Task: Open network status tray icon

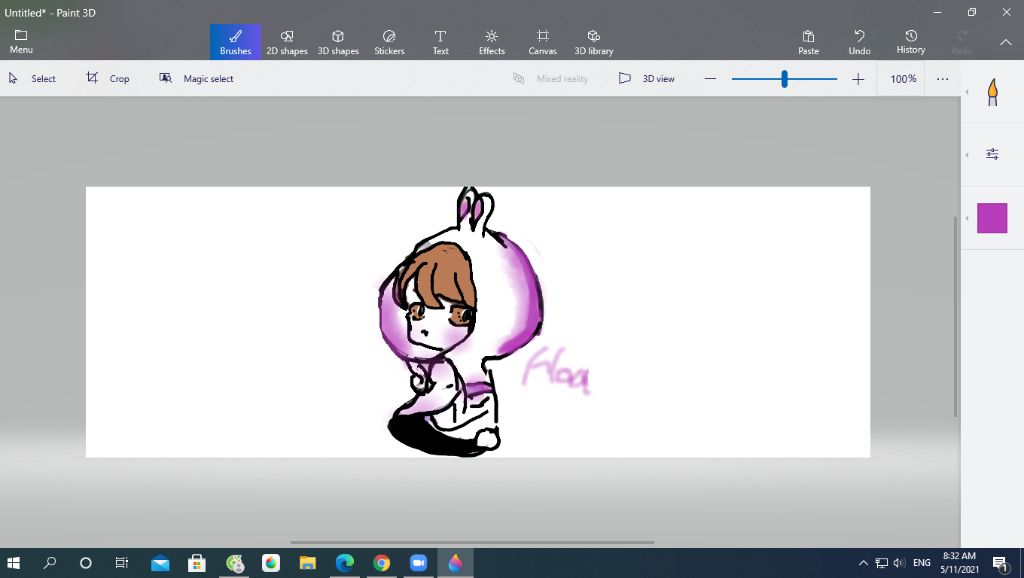Action: pyautogui.click(x=882, y=563)
